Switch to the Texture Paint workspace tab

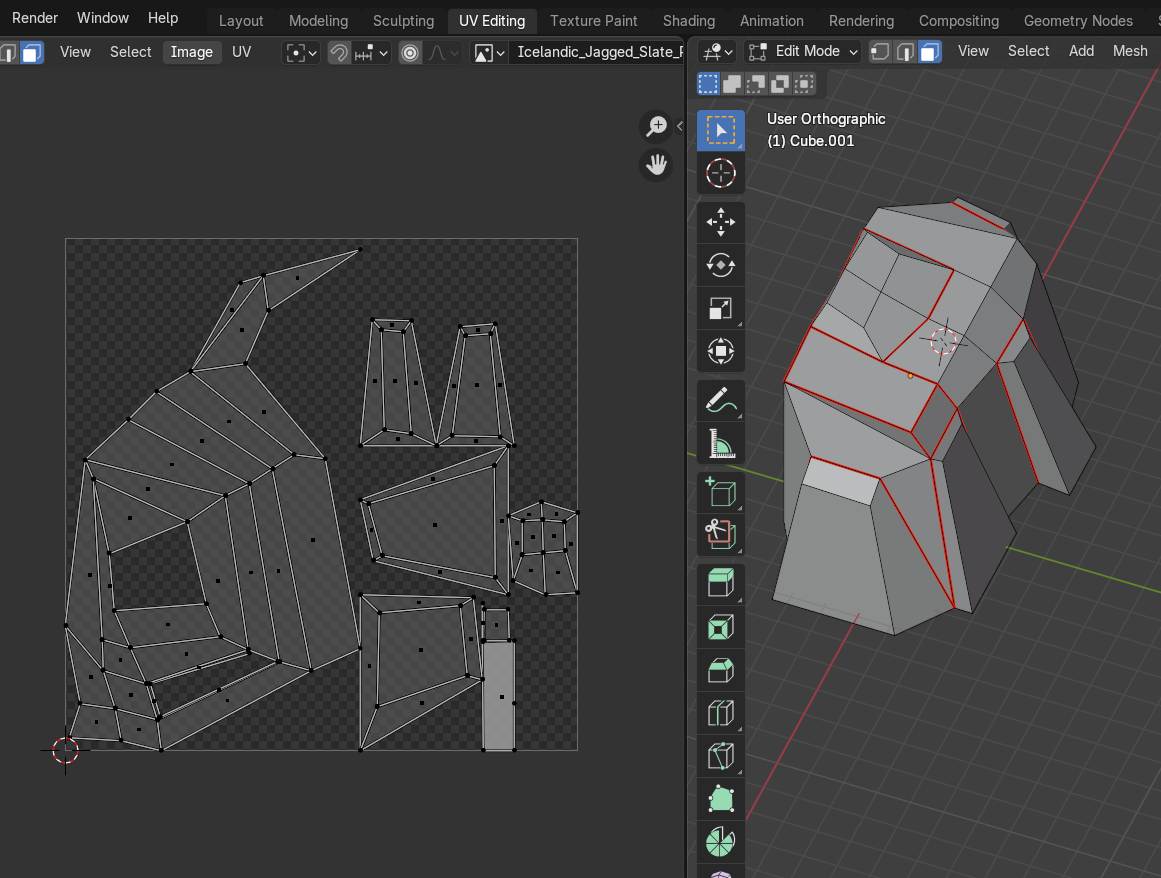click(x=593, y=20)
